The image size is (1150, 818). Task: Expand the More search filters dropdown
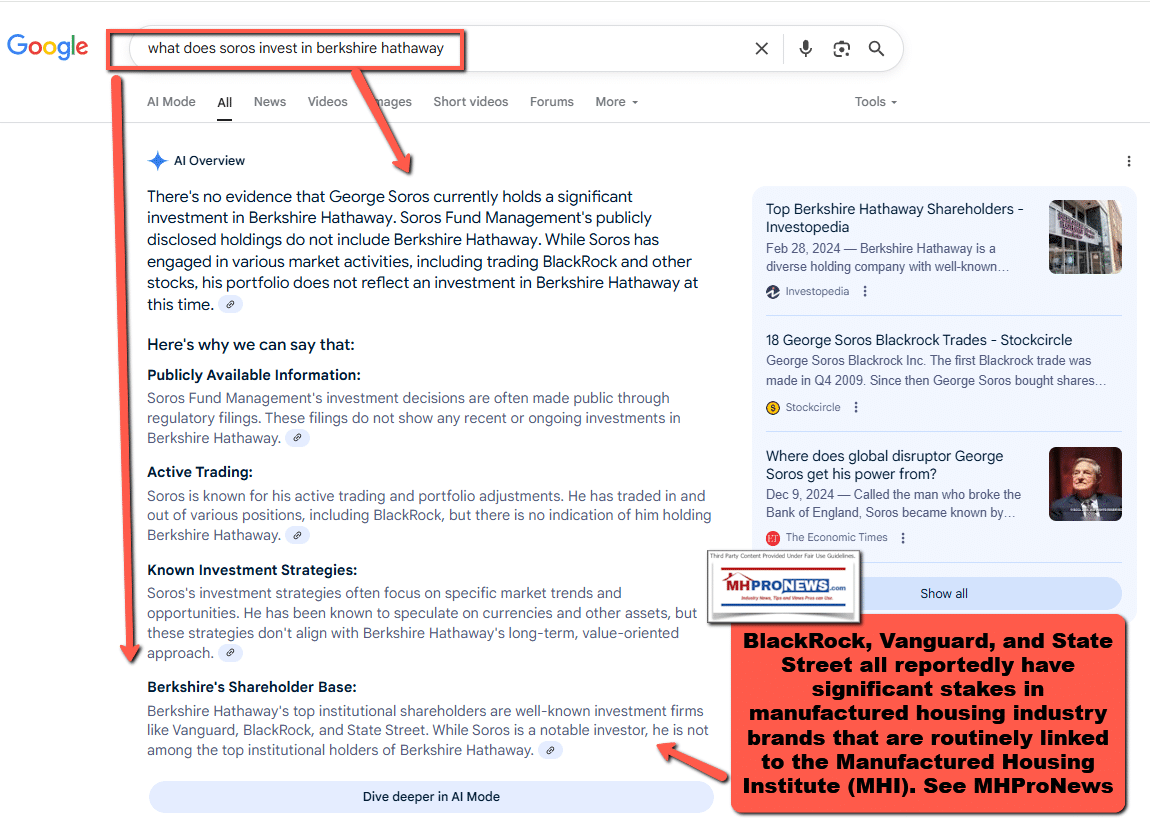pos(617,102)
